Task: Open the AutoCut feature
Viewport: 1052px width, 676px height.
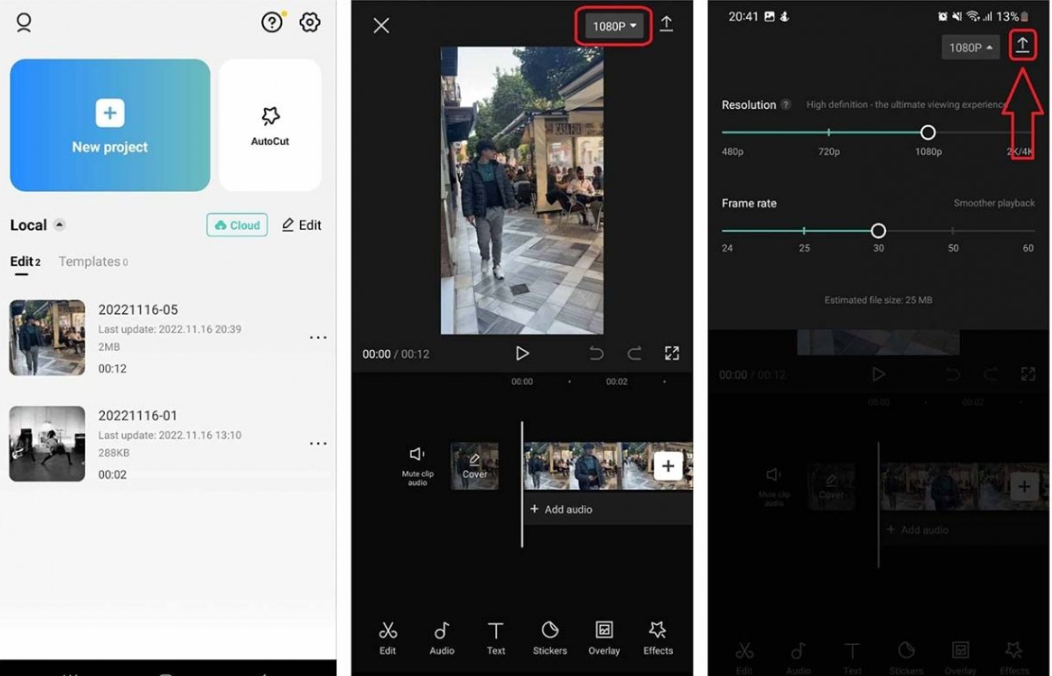Action: click(270, 125)
